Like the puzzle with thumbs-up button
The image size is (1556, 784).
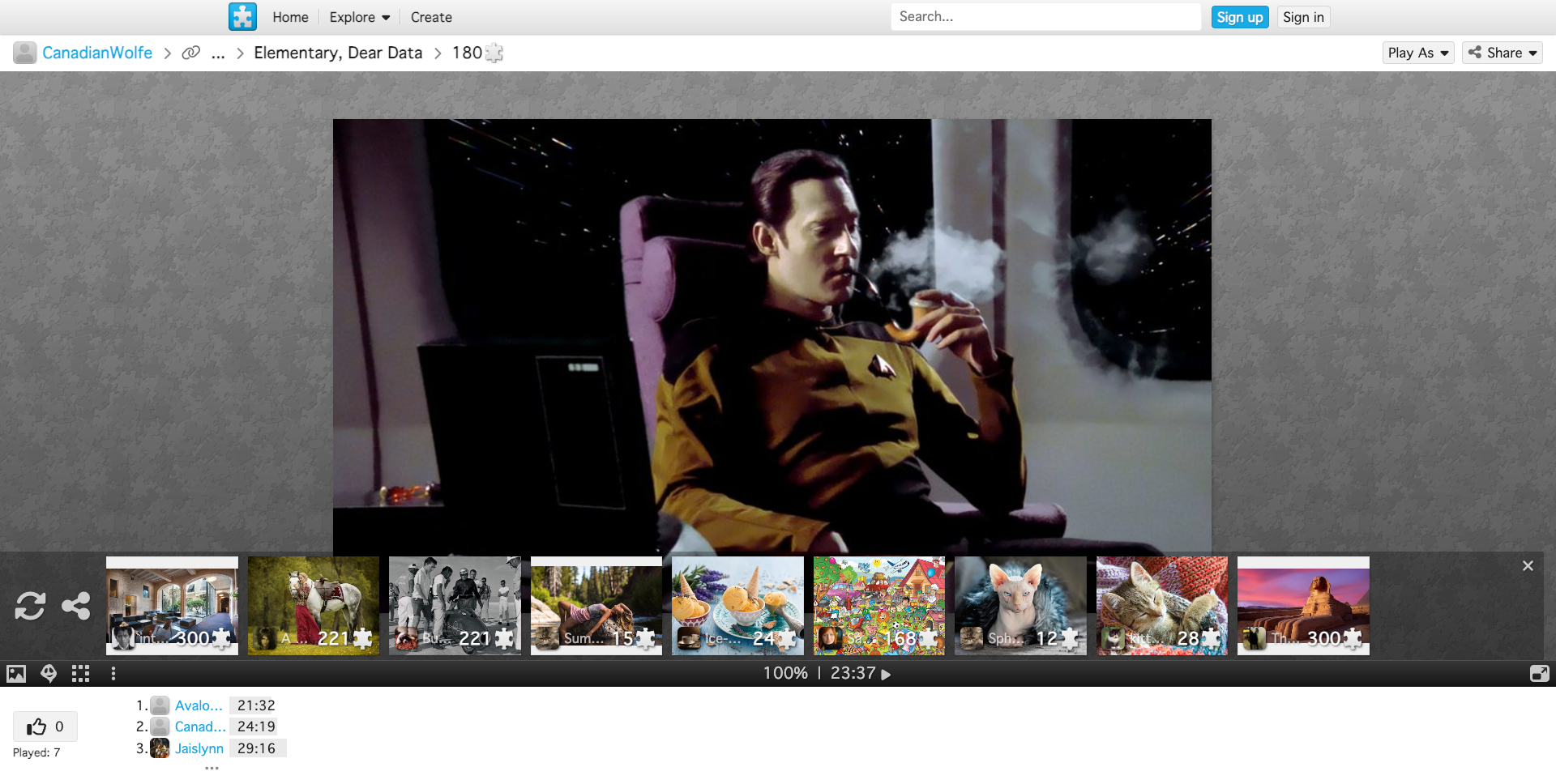point(45,726)
